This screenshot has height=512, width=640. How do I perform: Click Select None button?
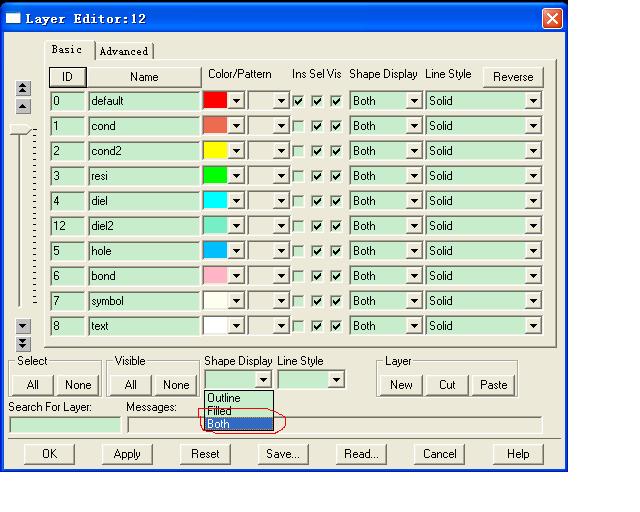[x=78, y=385]
